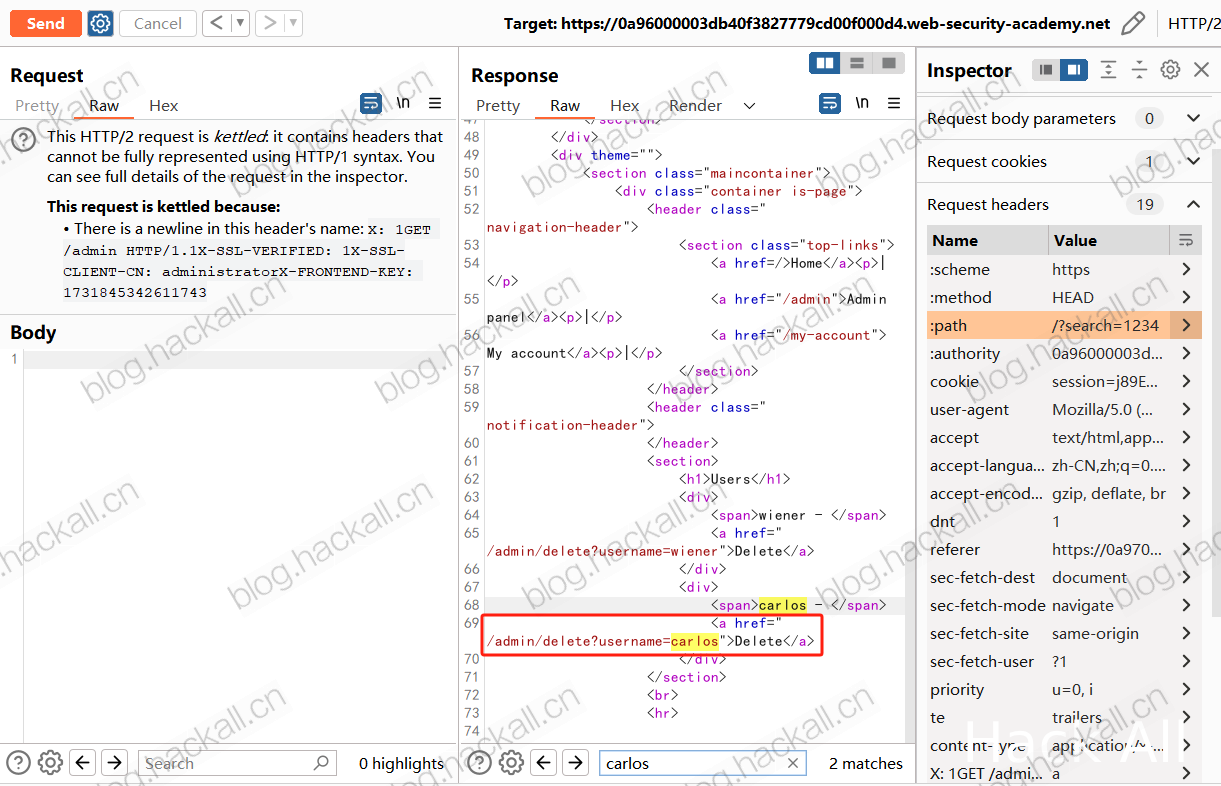The height and width of the screenshot is (786, 1221).
Task: Open the Request panel hamburger menu
Action: (435, 103)
